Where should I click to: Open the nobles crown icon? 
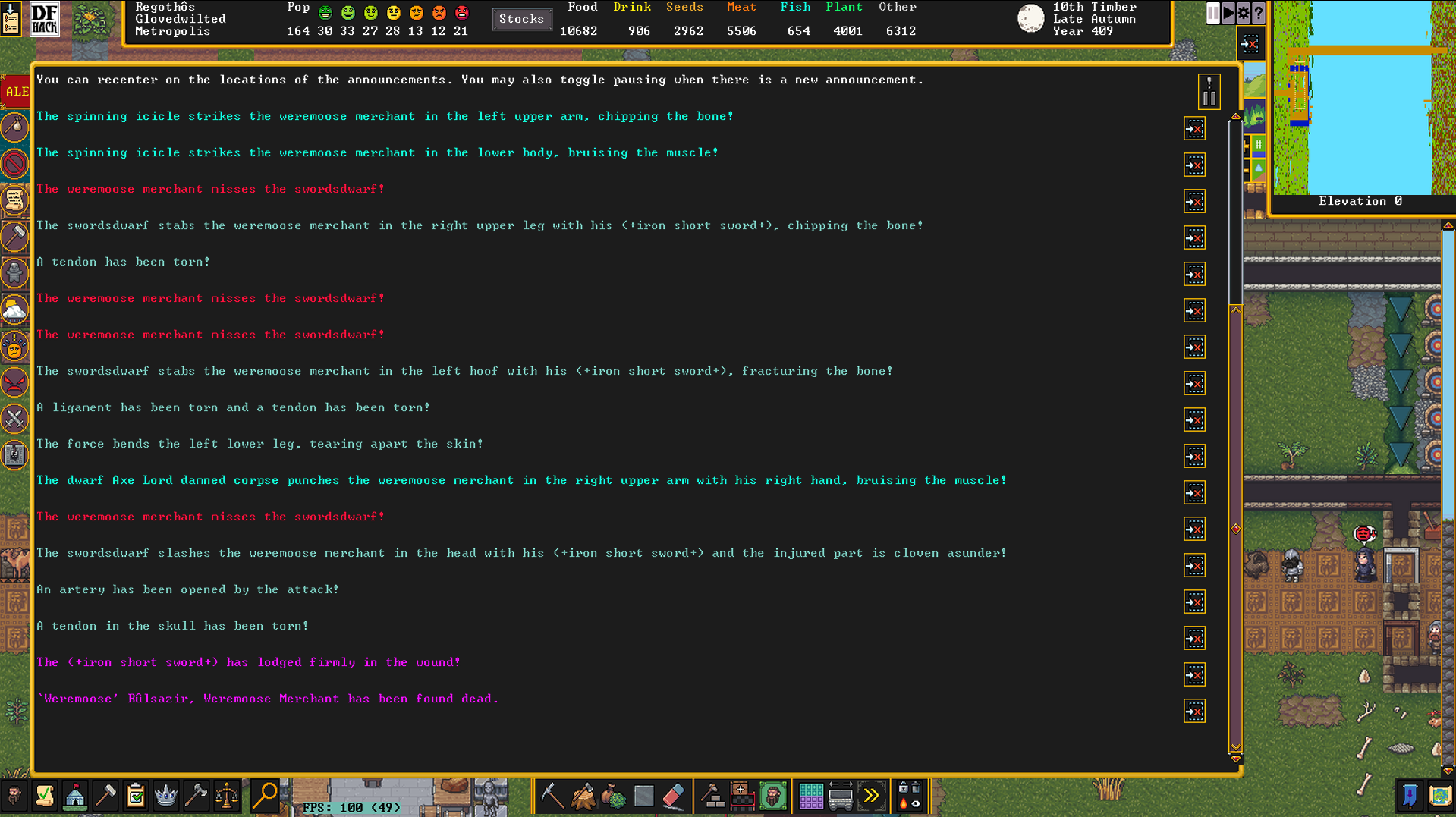coord(166,796)
